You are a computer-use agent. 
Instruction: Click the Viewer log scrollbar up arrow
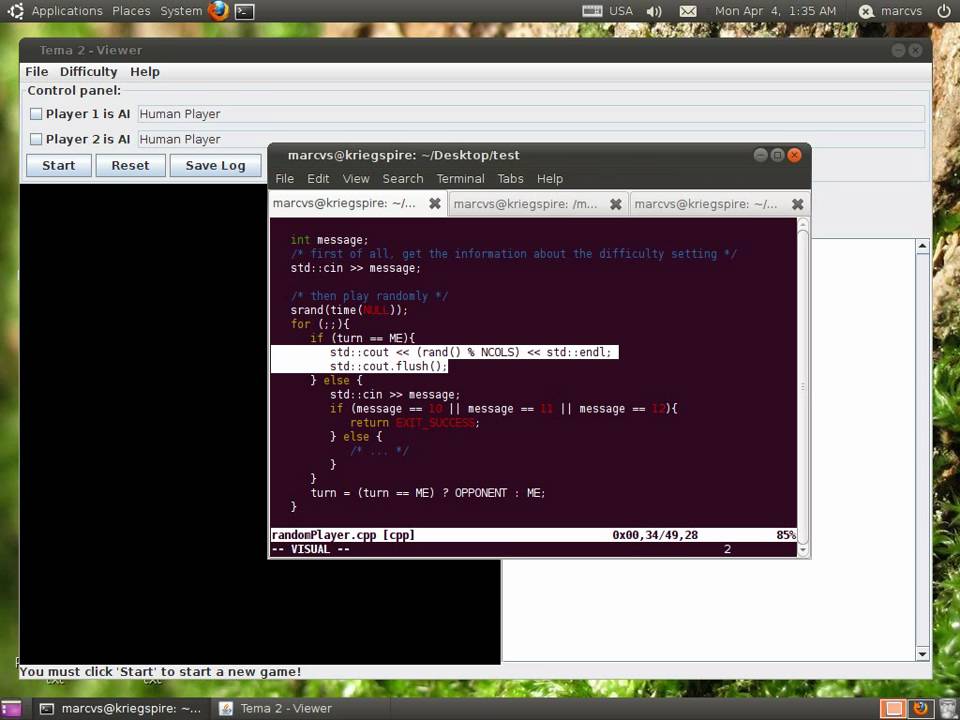923,246
